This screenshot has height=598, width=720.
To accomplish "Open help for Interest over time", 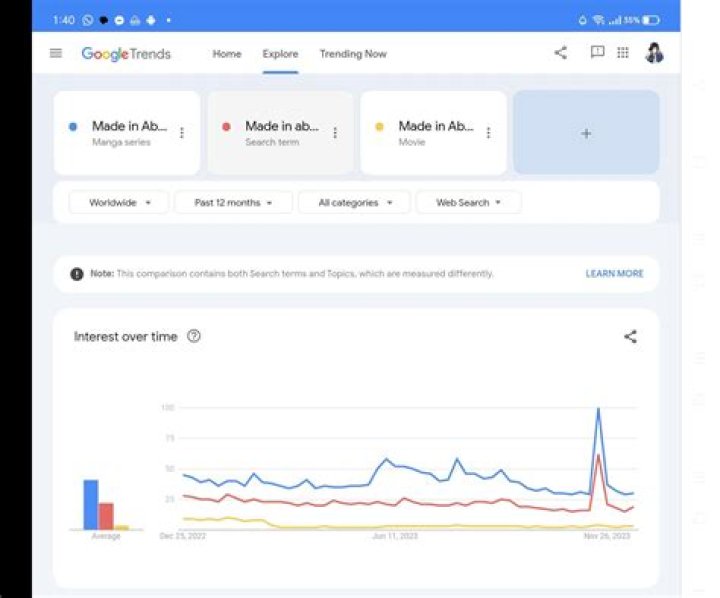I will pyautogui.click(x=194, y=337).
